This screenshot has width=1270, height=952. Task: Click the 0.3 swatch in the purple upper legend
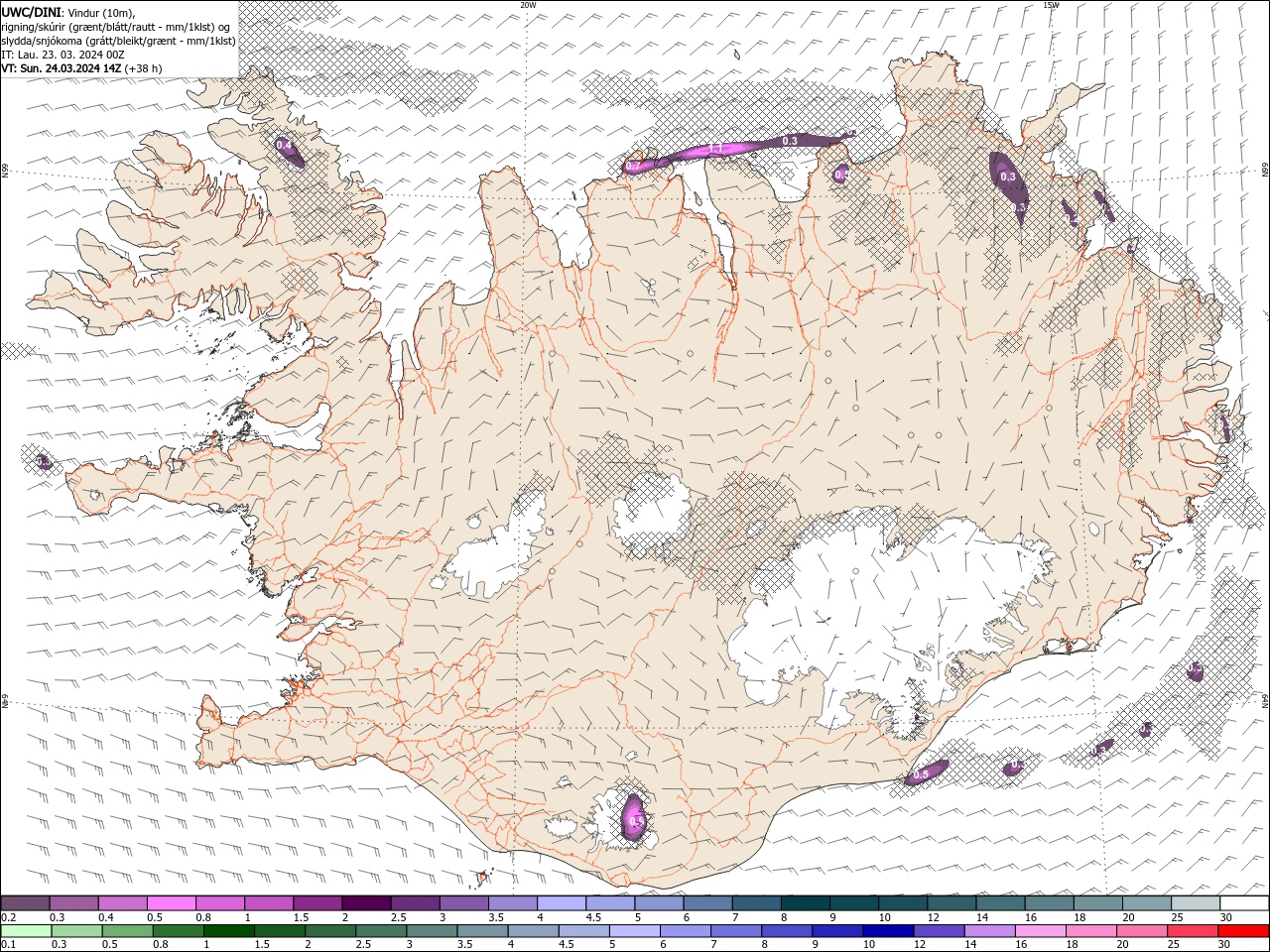[73, 902]
